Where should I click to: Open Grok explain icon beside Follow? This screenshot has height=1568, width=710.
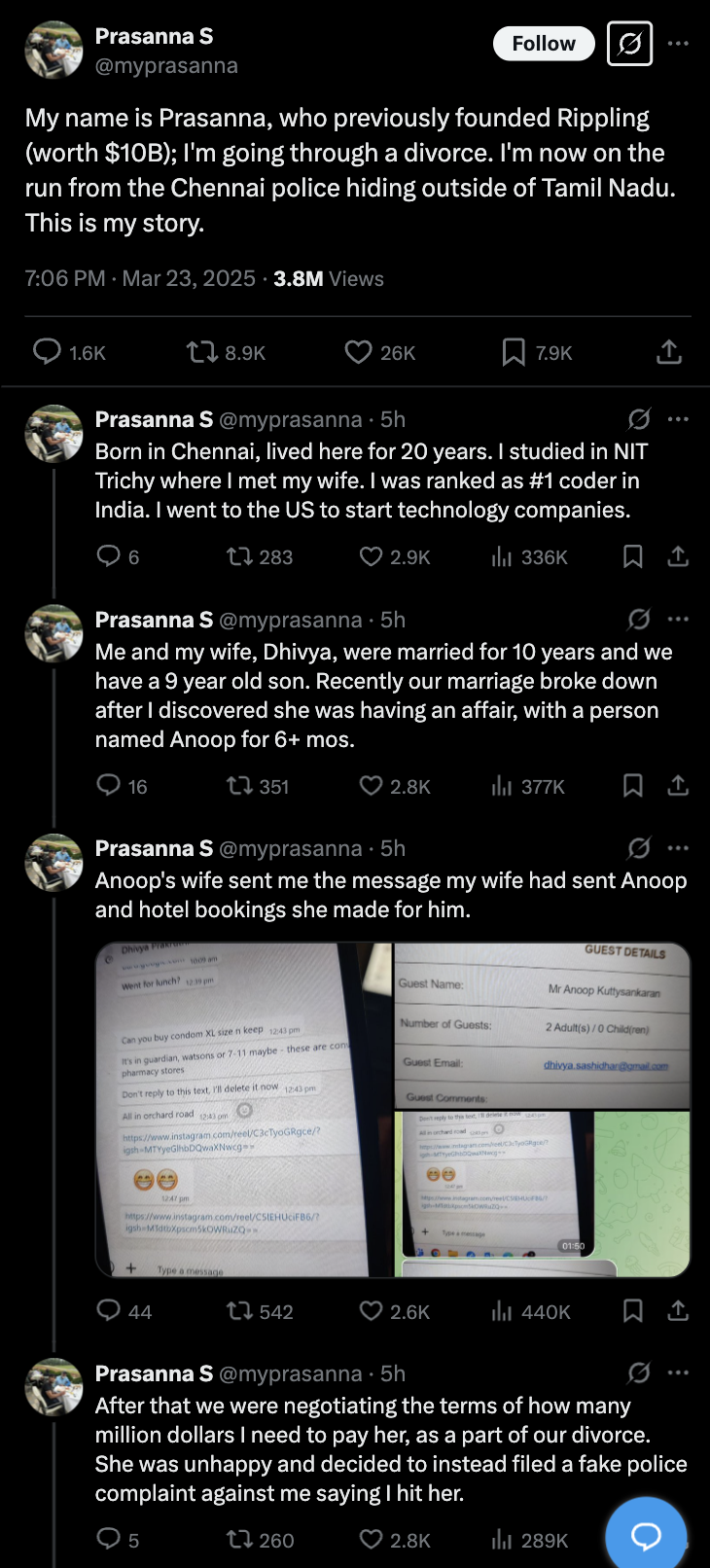[x=629, y=44]
